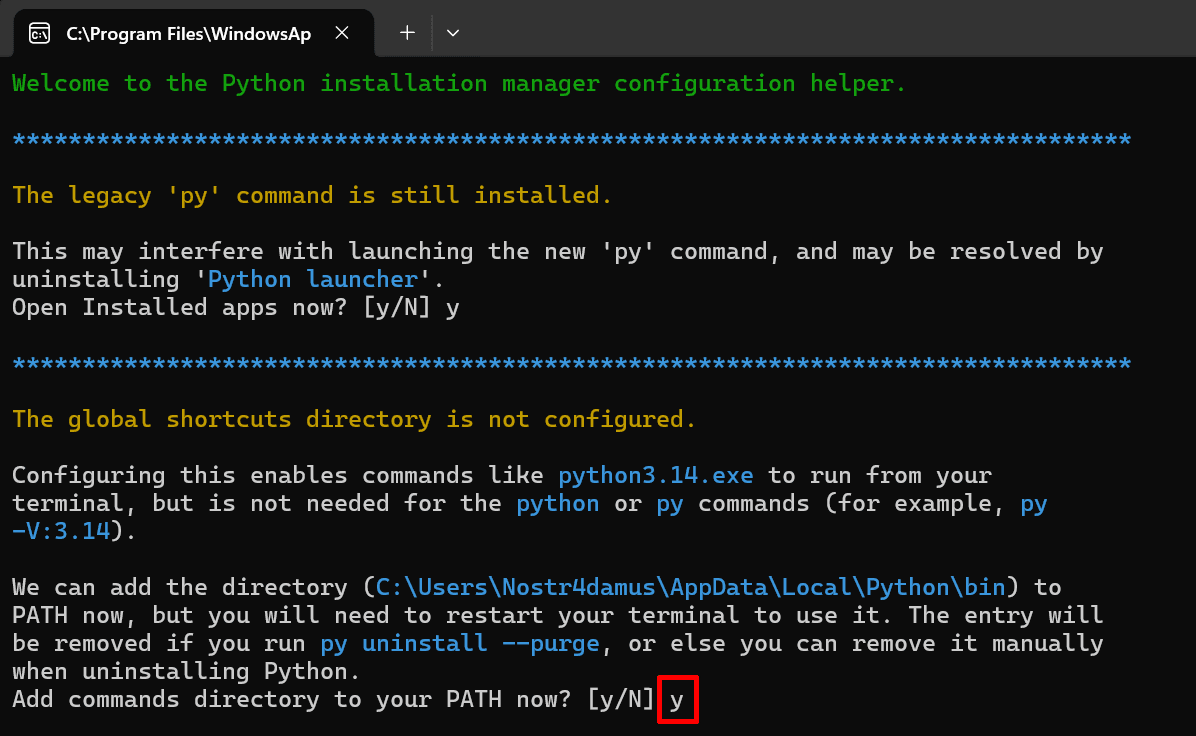Click the blue 'python3.14.exe' text
Image resolution: width=1196 pixels, height=736 pixels.
(656, 475)
